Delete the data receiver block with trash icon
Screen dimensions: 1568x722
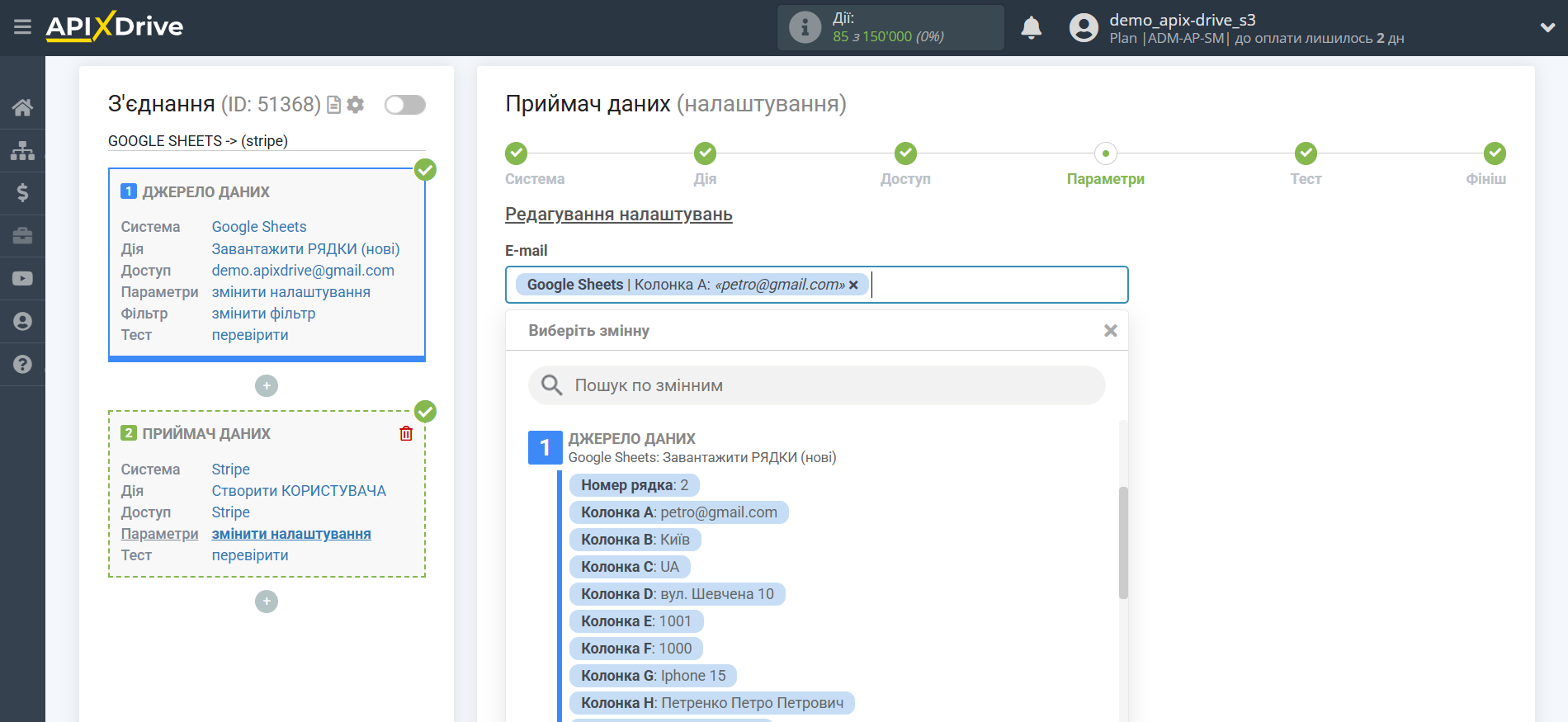406,433
